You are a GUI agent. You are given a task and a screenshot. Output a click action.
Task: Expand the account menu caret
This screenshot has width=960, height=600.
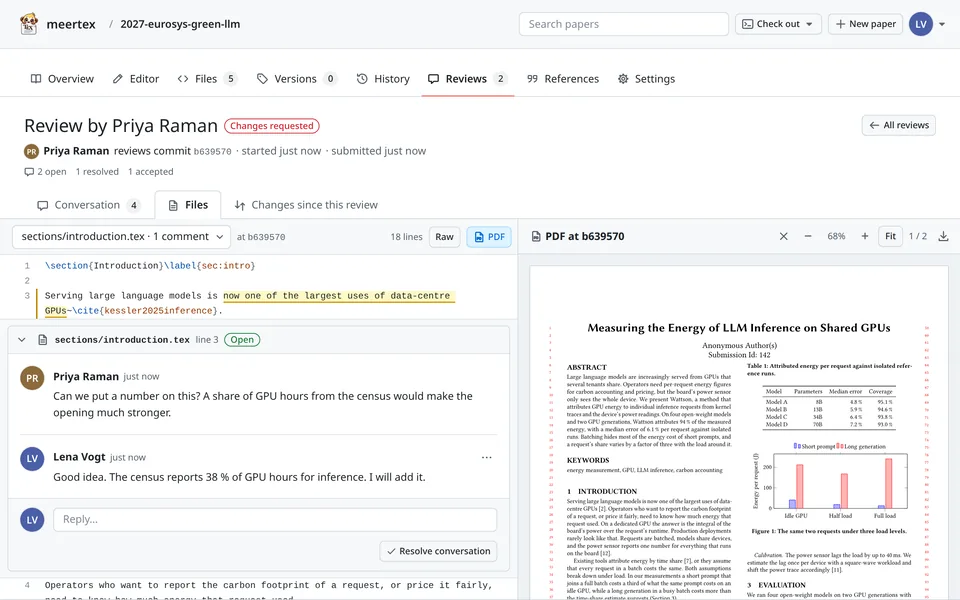point(942,24)
